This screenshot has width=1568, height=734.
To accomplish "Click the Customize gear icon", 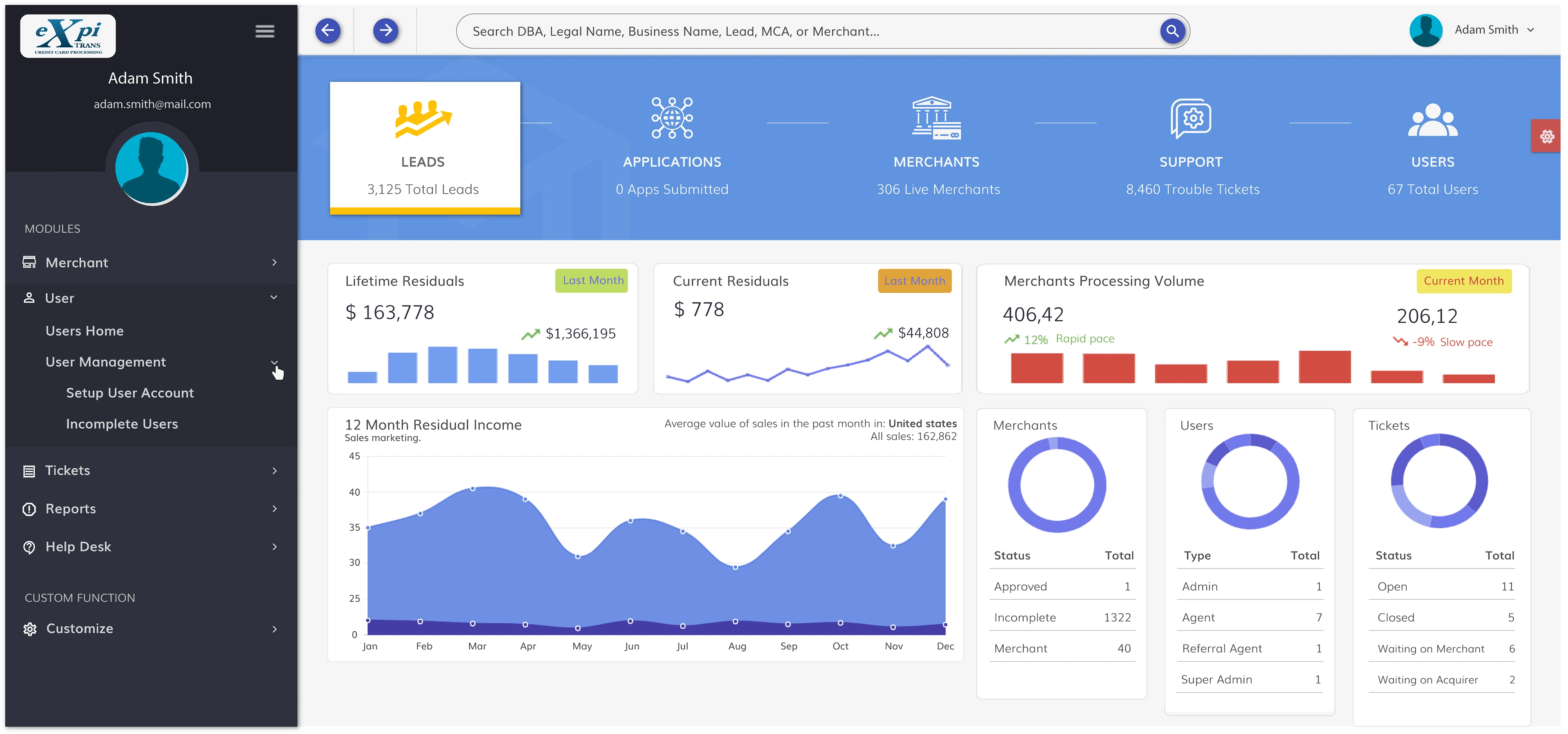I will [x=30, y=629].
